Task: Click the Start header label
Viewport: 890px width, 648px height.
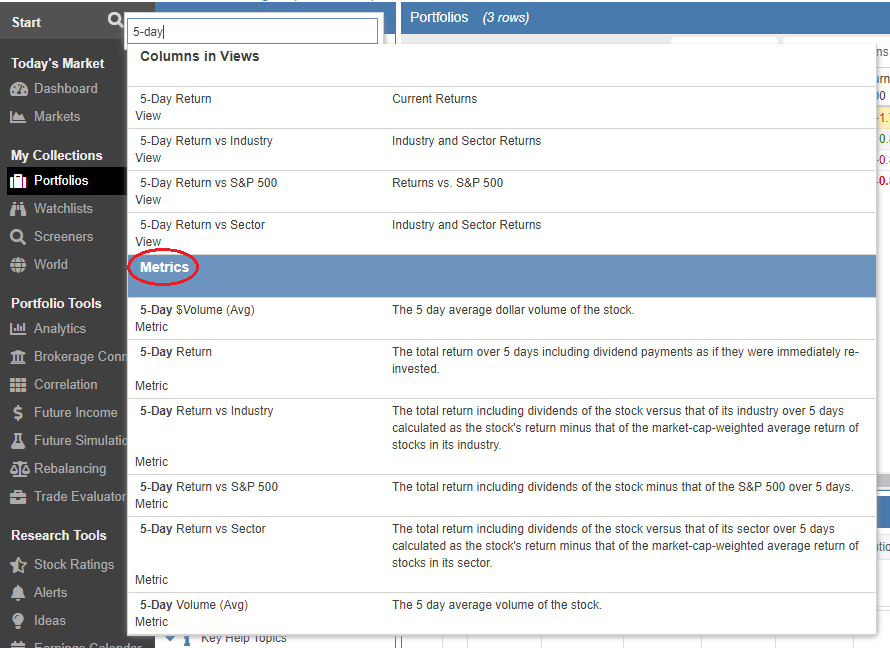Action: point(27,22)
